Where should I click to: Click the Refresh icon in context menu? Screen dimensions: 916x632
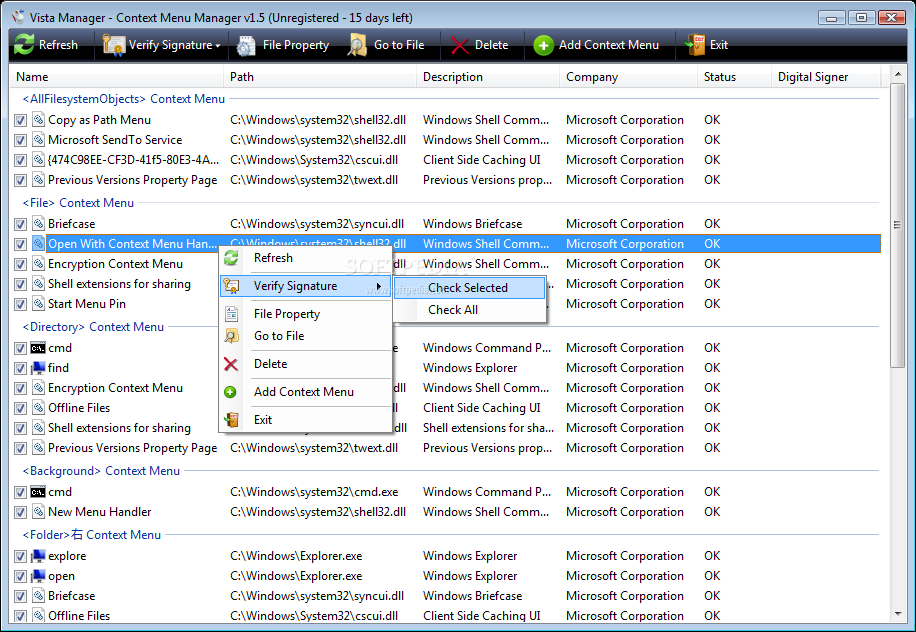coord(231,258)
